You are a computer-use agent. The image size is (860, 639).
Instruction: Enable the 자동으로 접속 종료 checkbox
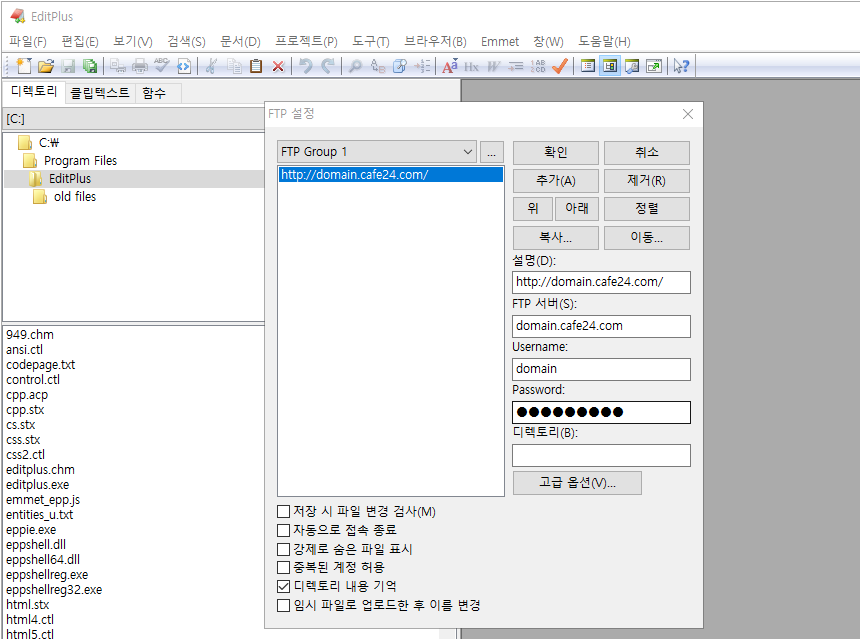coord(284,530)
